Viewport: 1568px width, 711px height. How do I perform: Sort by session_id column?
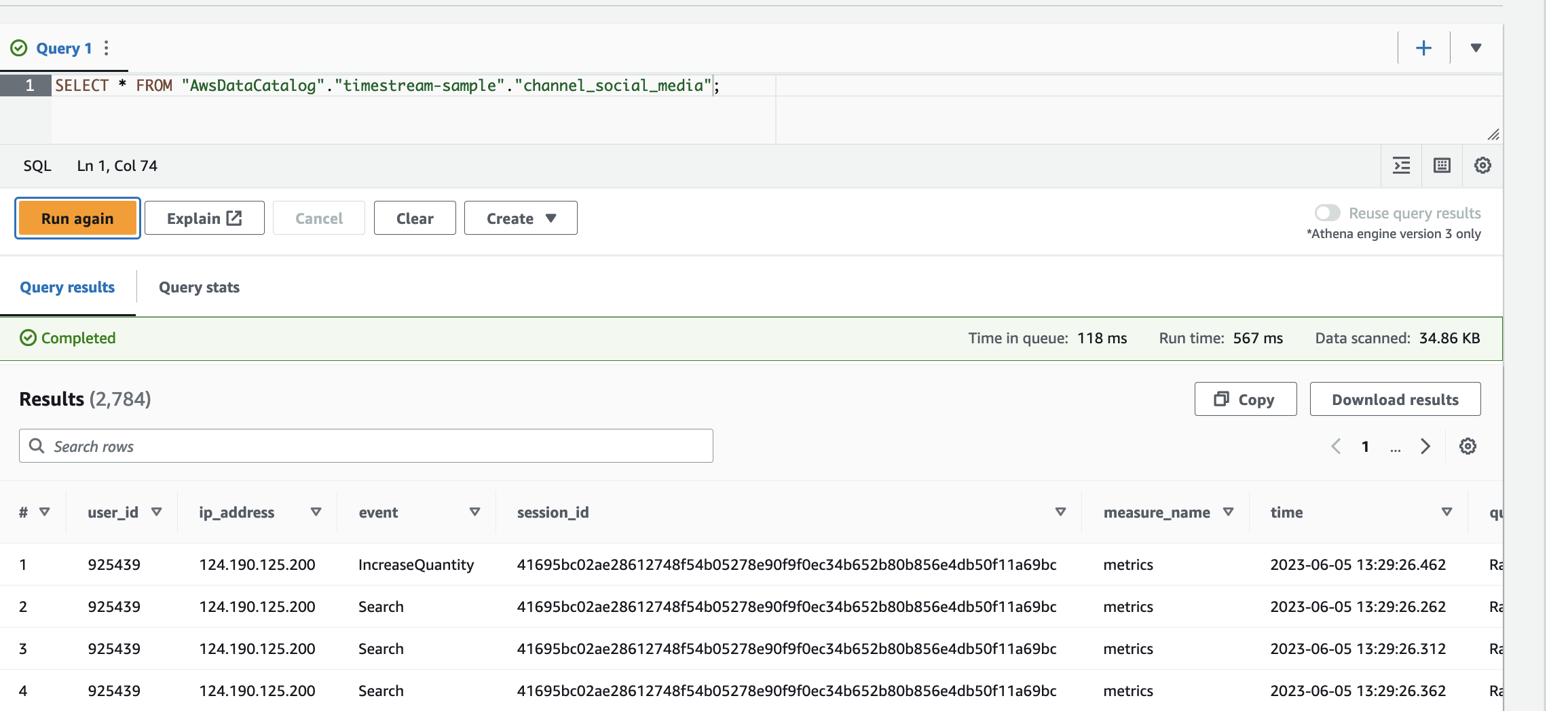pyautogui.click(x=1061, y=512)
